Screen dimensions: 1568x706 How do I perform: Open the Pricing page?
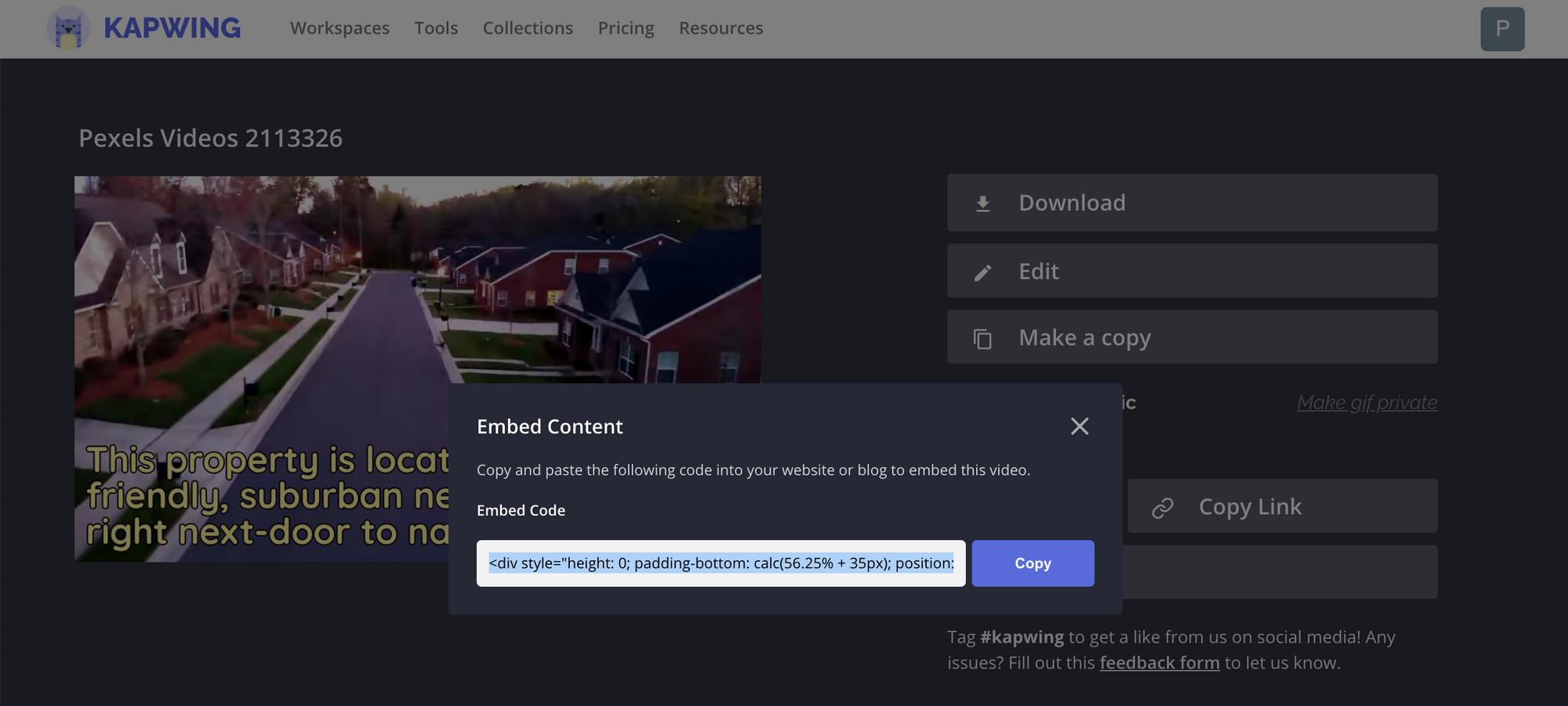(x=626, y=28)
